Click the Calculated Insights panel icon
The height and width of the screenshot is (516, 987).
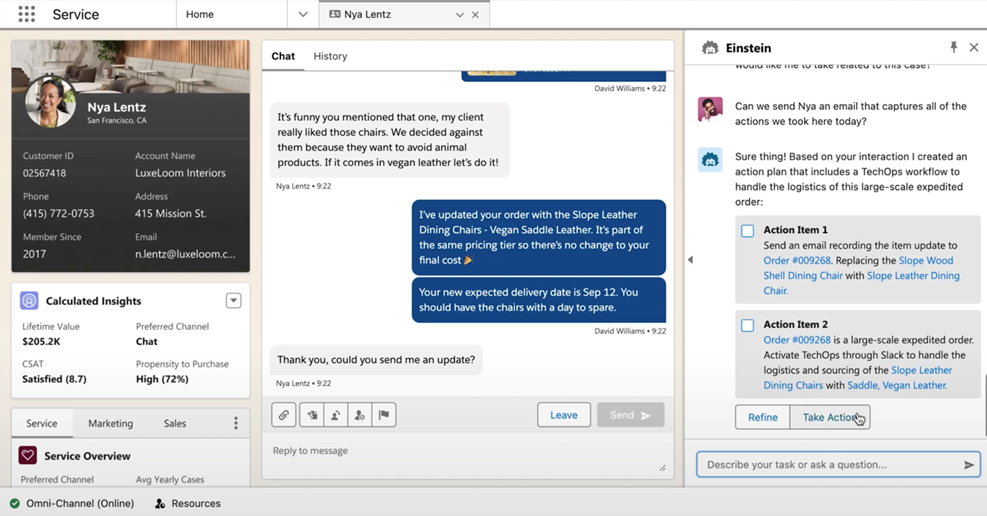pyautogui.click(x=29, y=301)
